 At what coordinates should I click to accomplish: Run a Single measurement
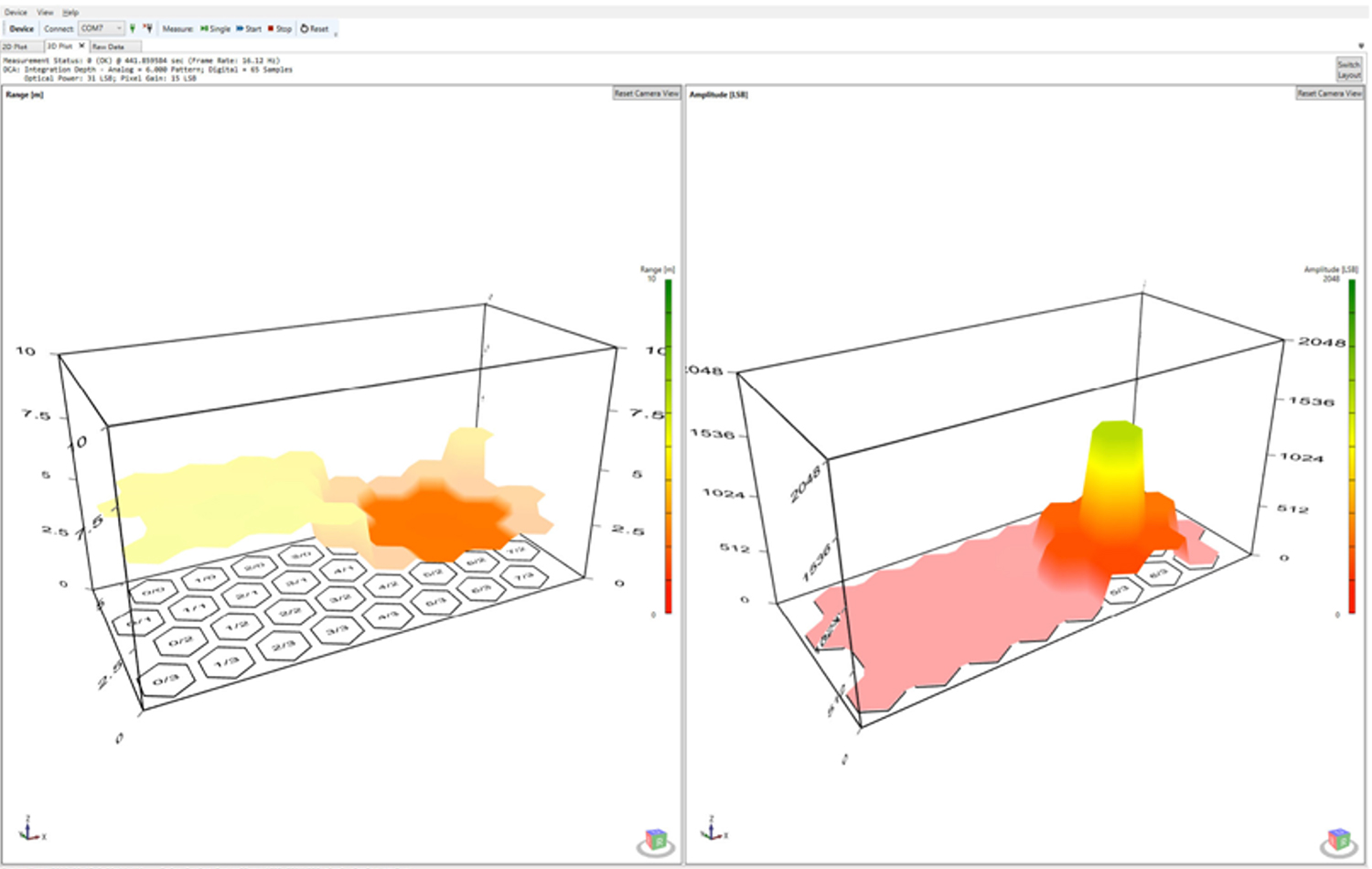click(x=216, y=28)
